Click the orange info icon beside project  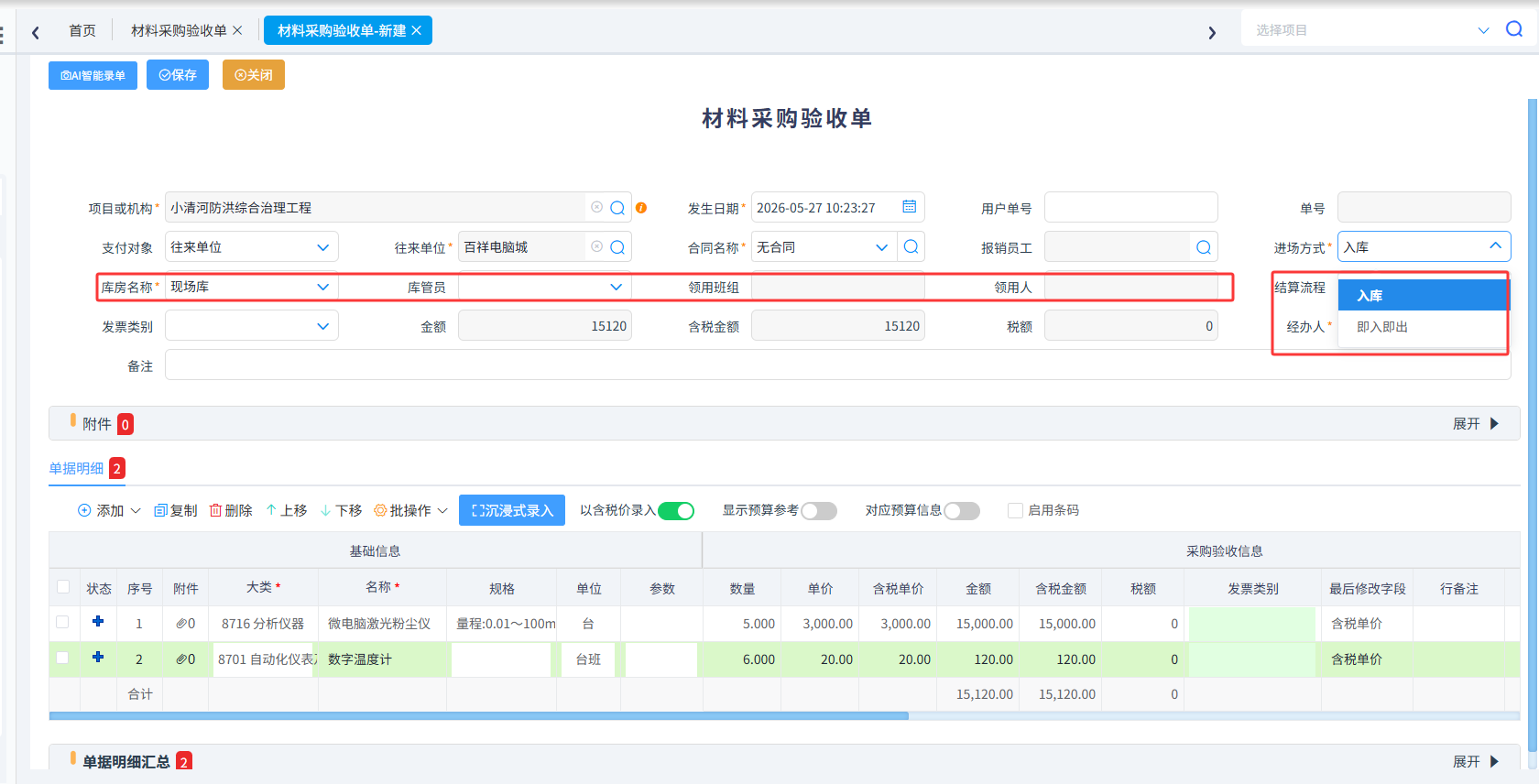pyautogui.click(x=641, y=208)
